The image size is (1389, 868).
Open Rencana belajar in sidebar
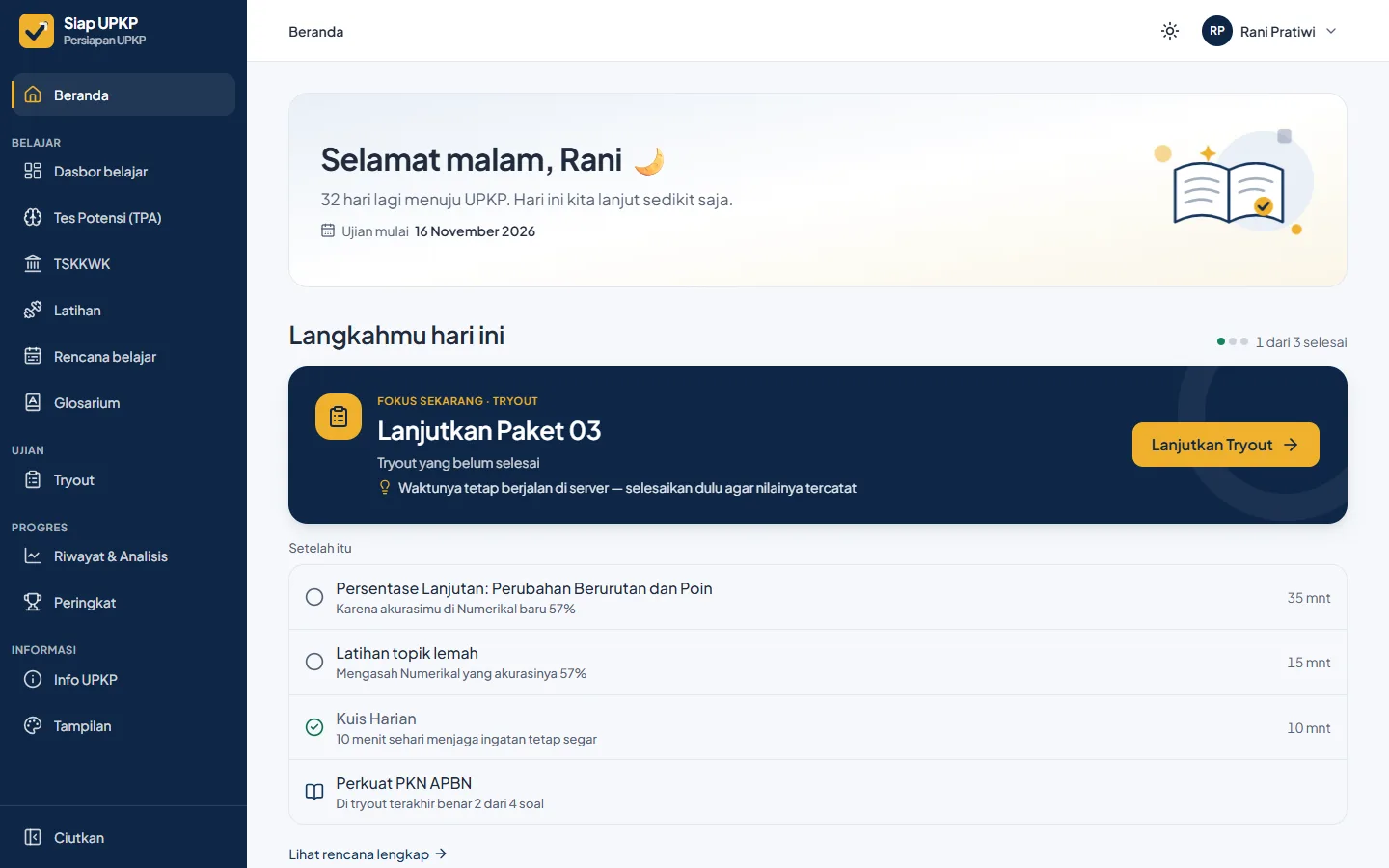[123, 356]
